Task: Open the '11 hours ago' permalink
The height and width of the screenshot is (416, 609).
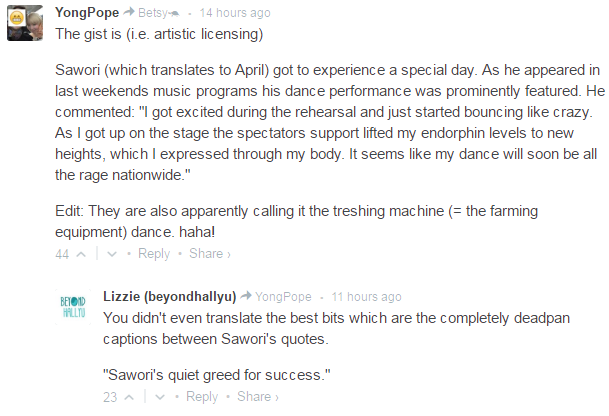Action: [366, 297]
